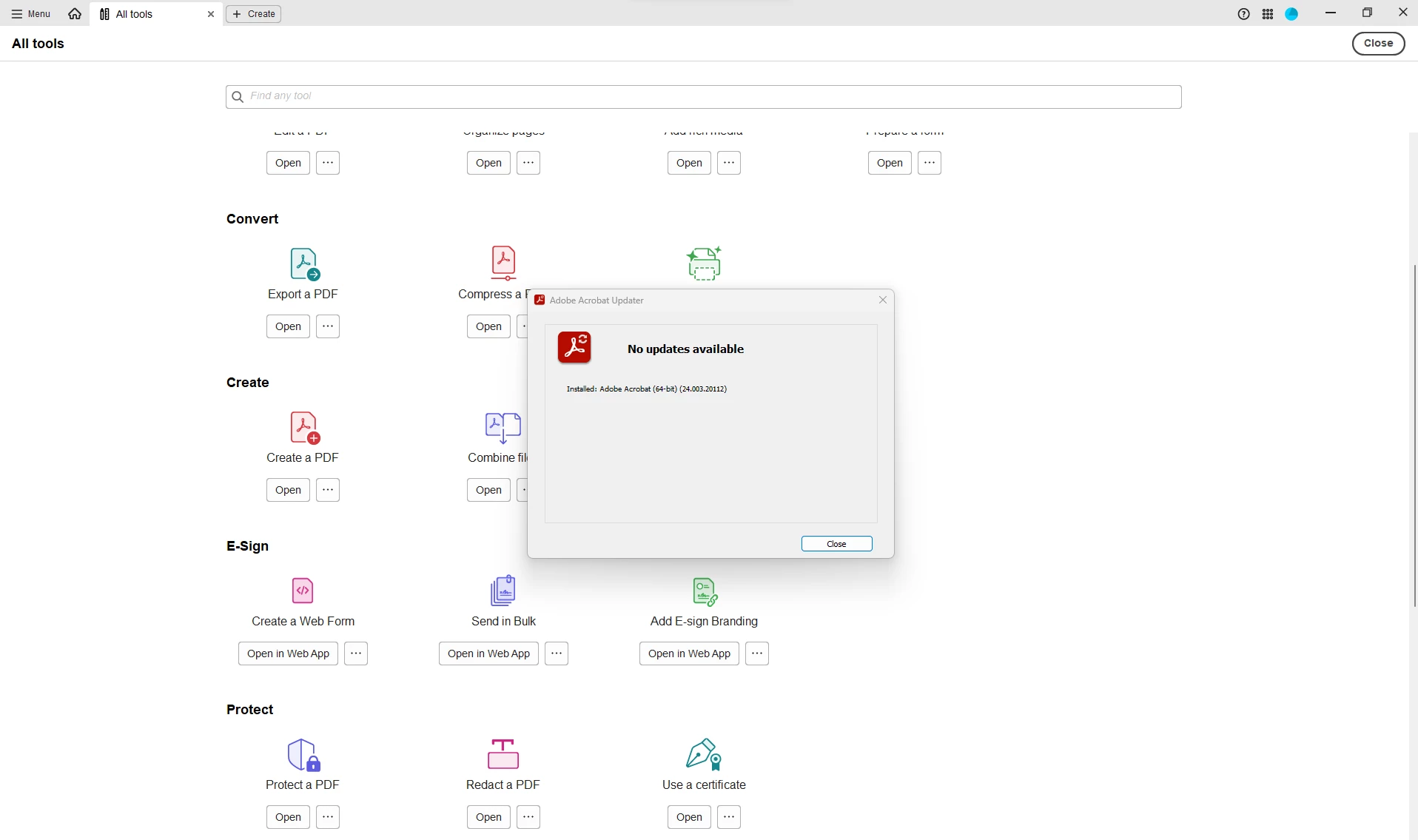
Task: Click the Acrobat Updater red logo icon
Action: [x=574, y=348]
